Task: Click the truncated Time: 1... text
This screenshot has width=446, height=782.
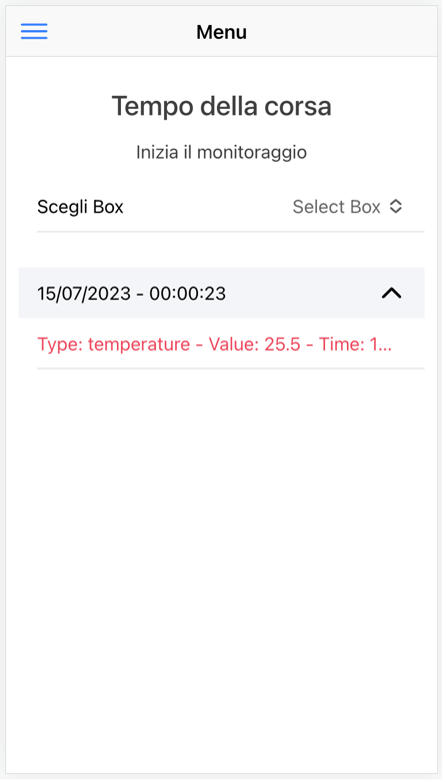Action: (356, 344)
